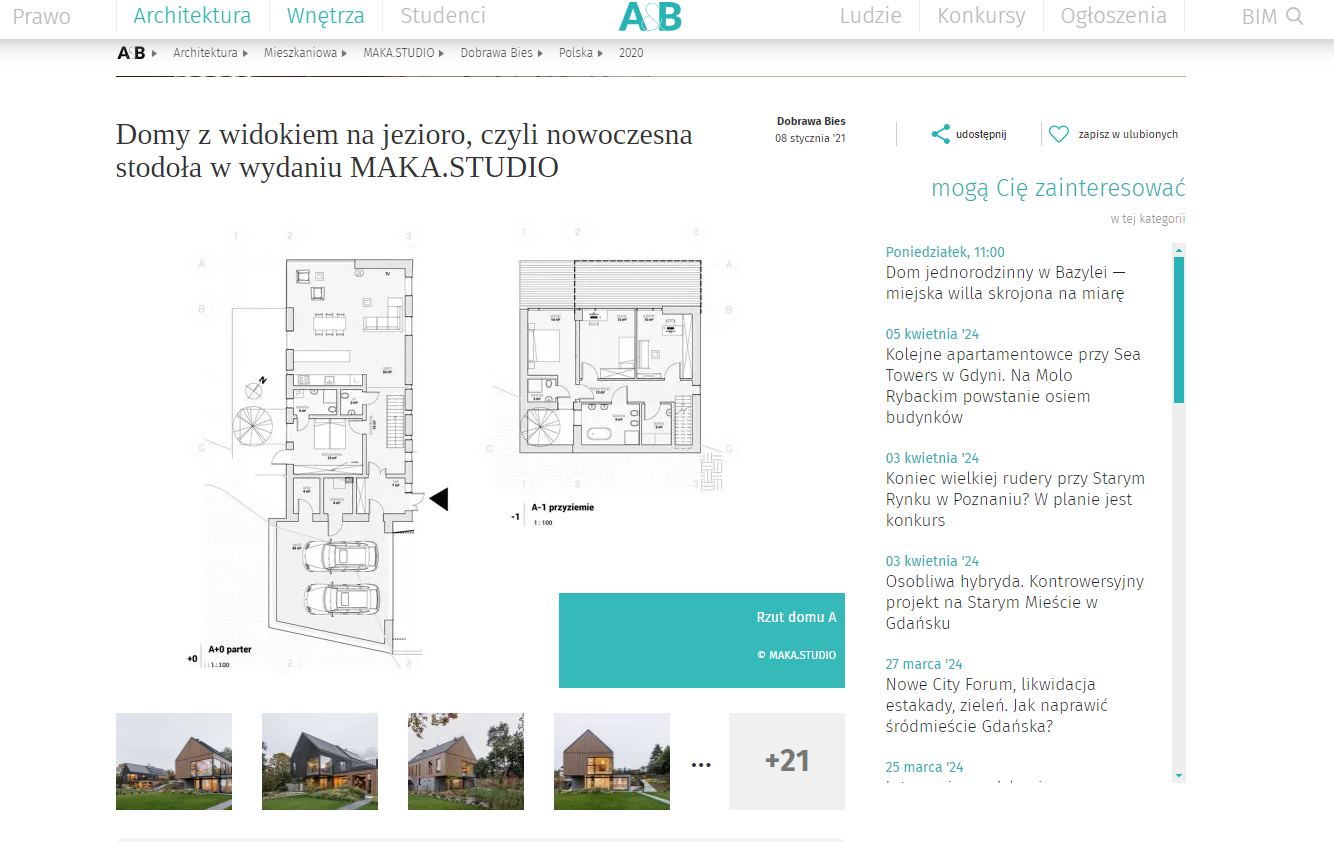Viewport: 1334px width, 842px height.
Task: Click the © MAKA.STUDIO credit text
Action: pos(796,655)
